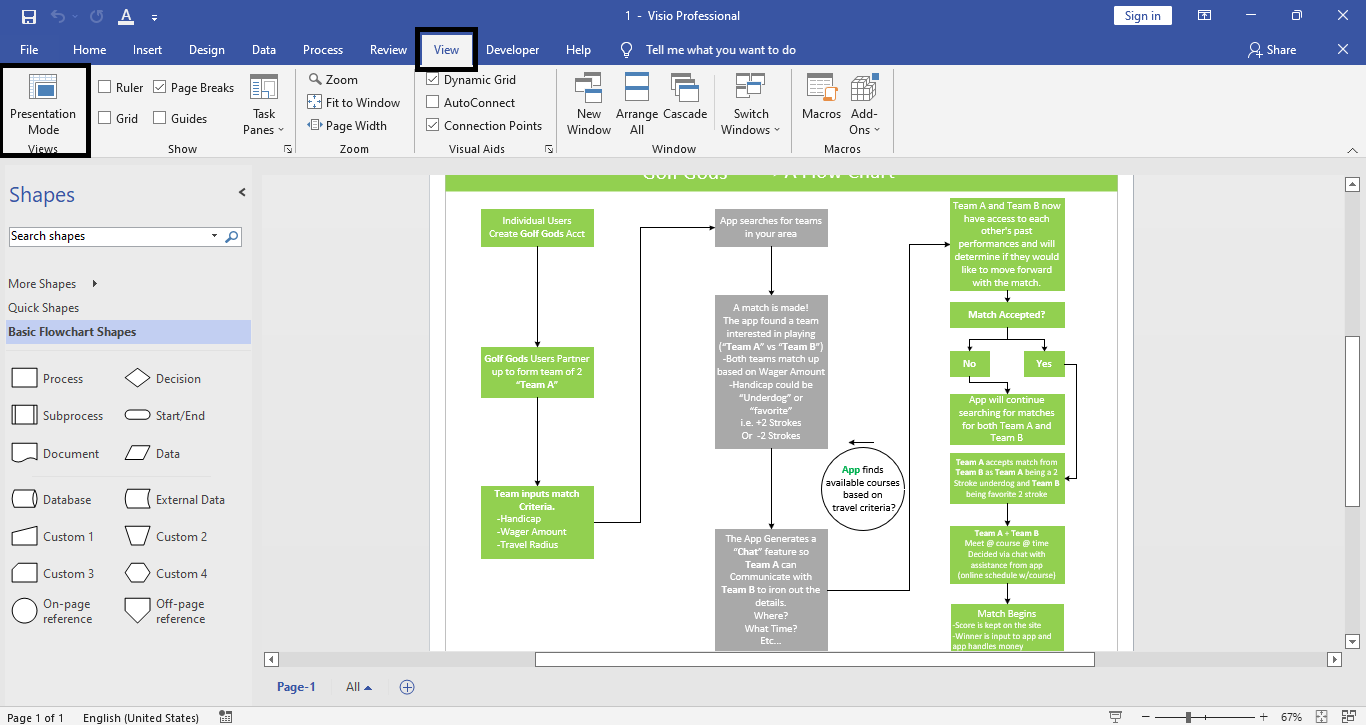Open the File menu
This screenshot has height=725, width=1366.
click(29, 50)
